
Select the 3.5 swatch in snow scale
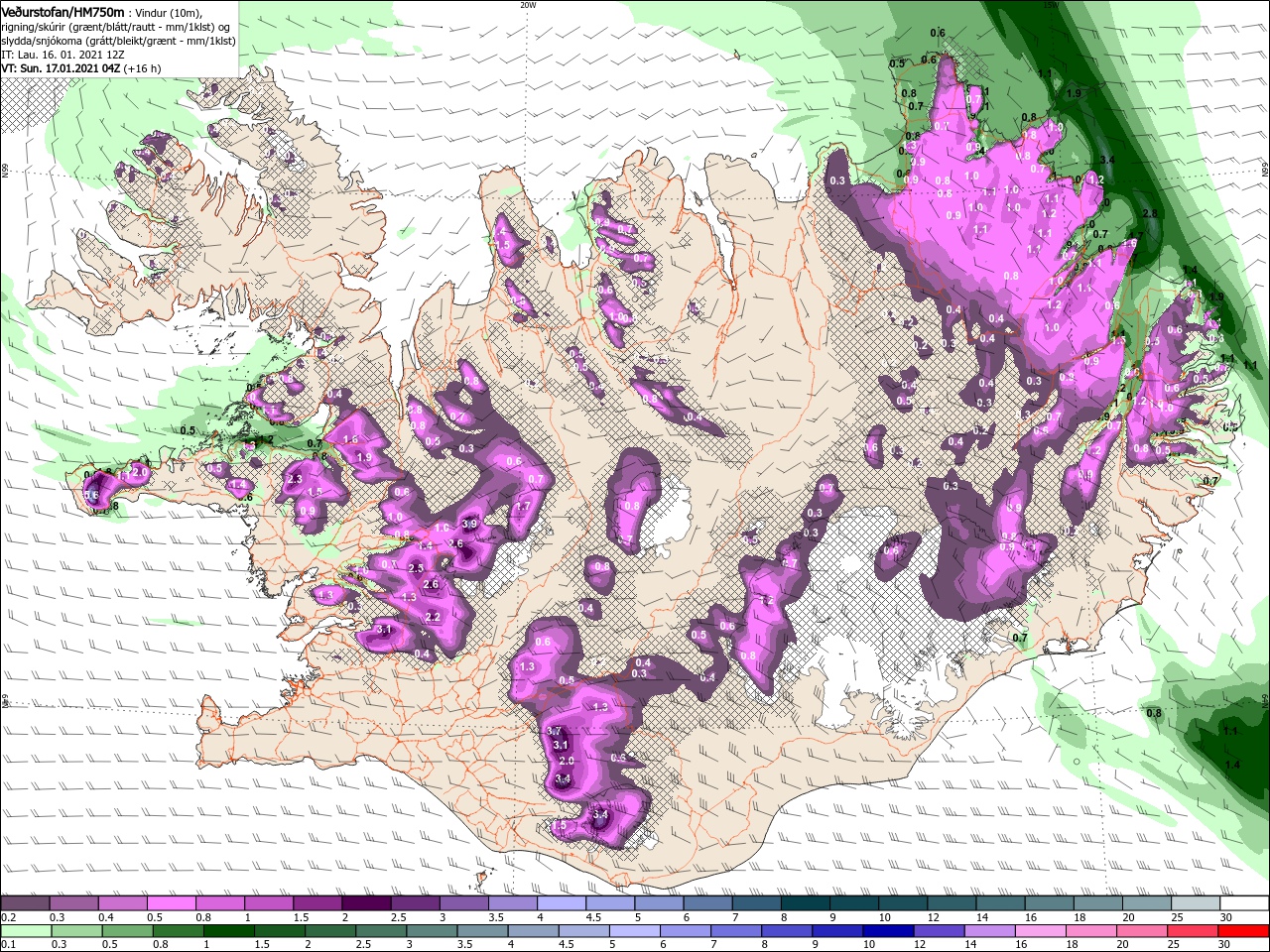[513, 903]
